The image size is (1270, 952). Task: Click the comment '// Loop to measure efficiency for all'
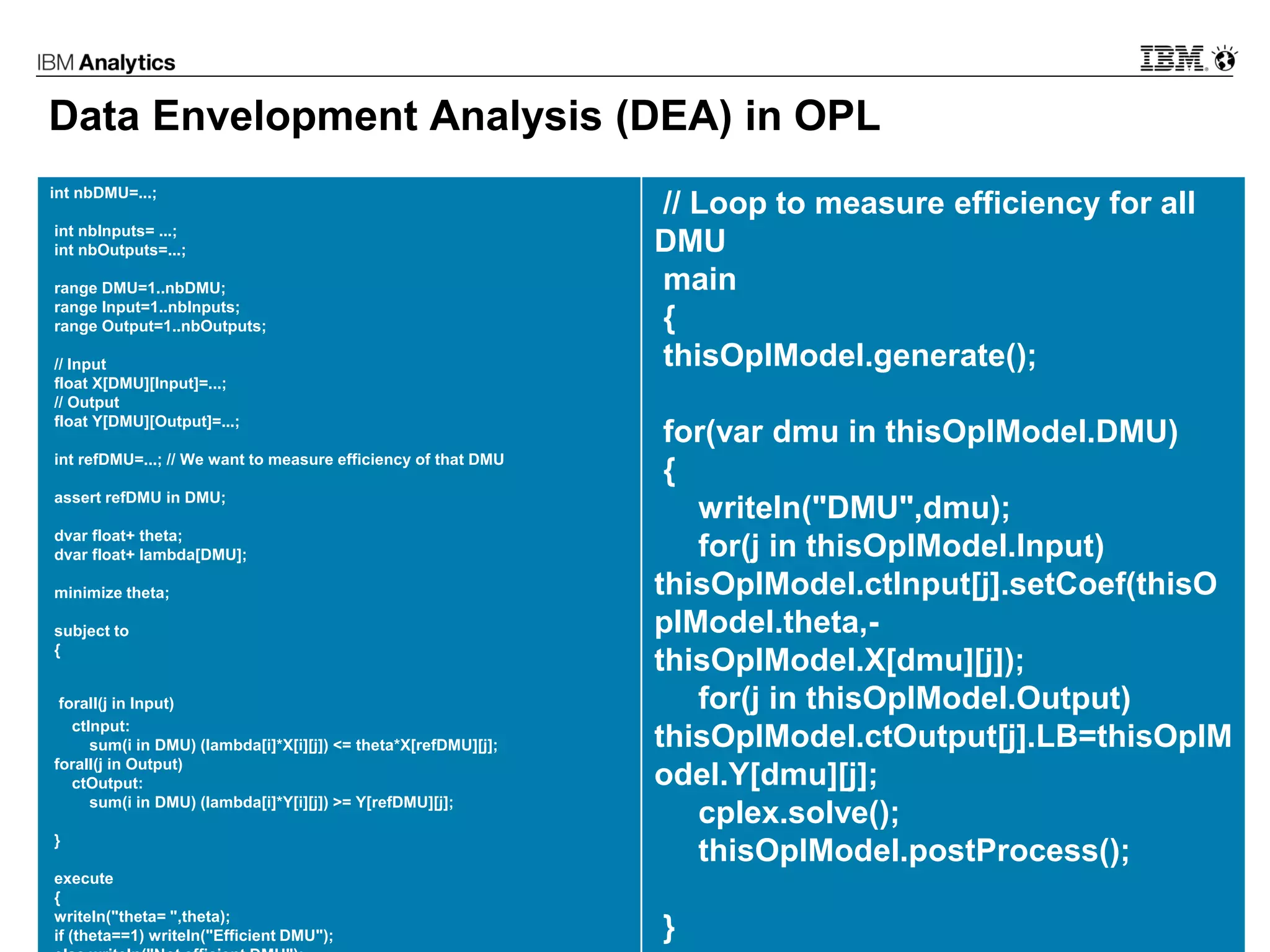tap(929, 203)
